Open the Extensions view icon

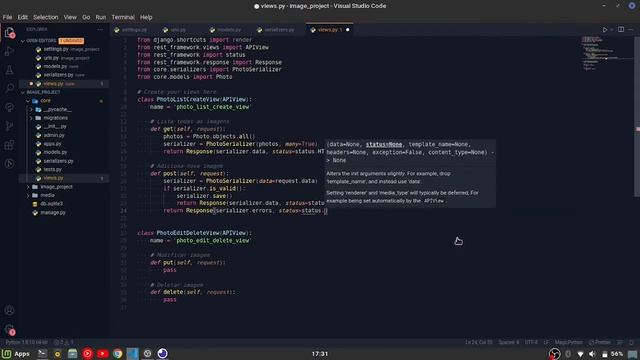click(9, 145)
